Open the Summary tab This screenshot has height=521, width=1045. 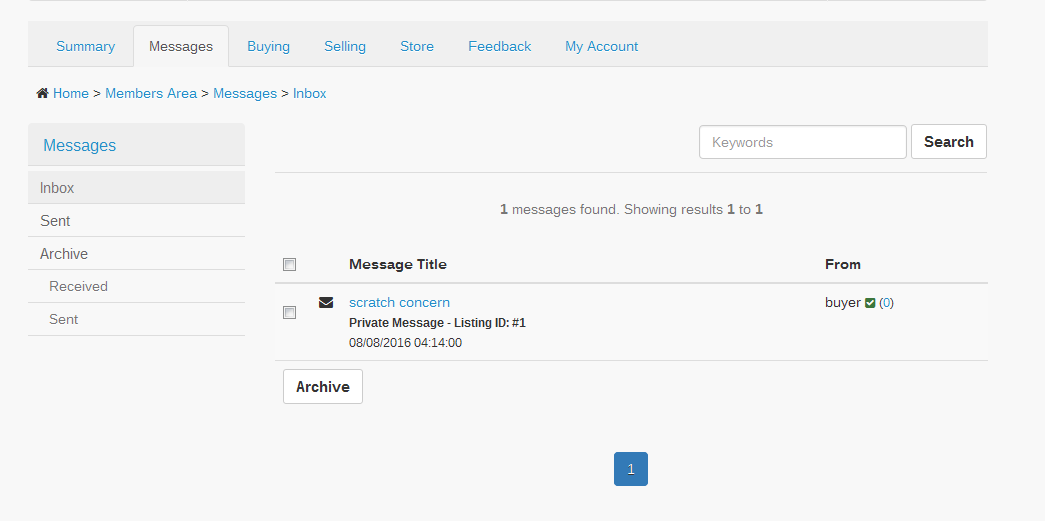[x=85, y=46]
